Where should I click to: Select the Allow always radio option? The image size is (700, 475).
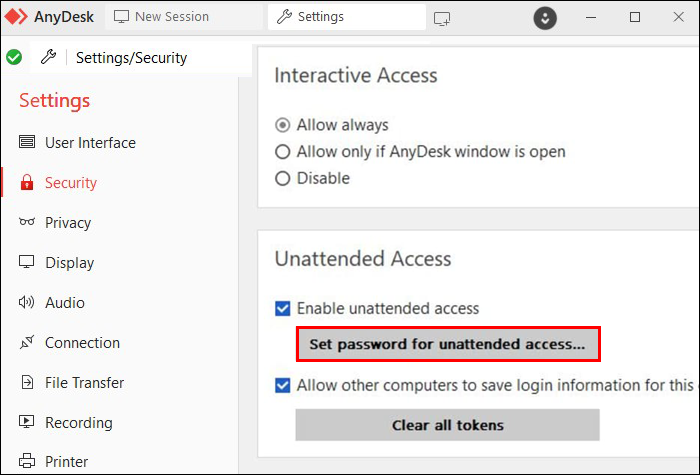coord(282,125)
